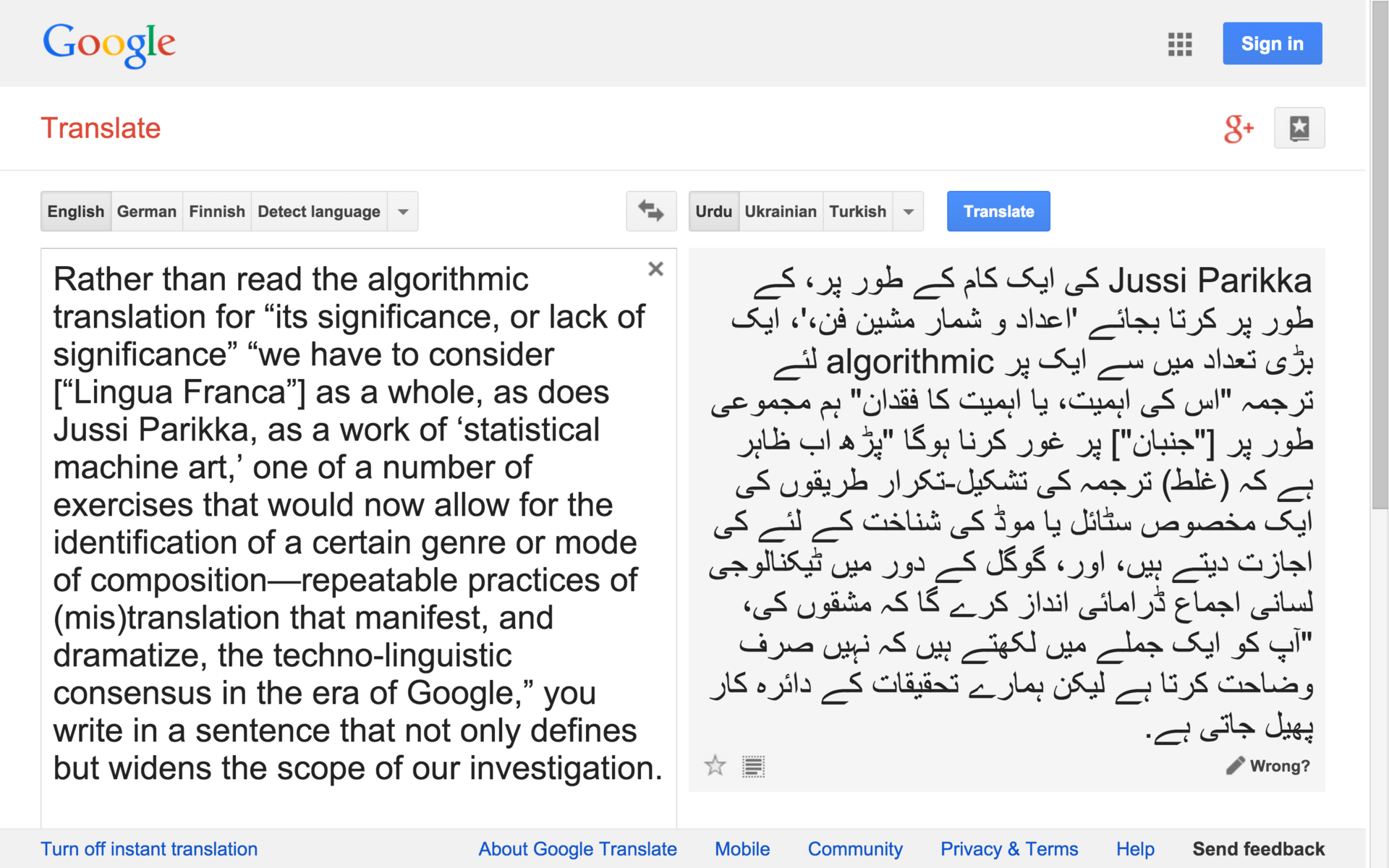Expand the source language dropdown arrow
This screenshot has width=1389, height=868.
403,211
